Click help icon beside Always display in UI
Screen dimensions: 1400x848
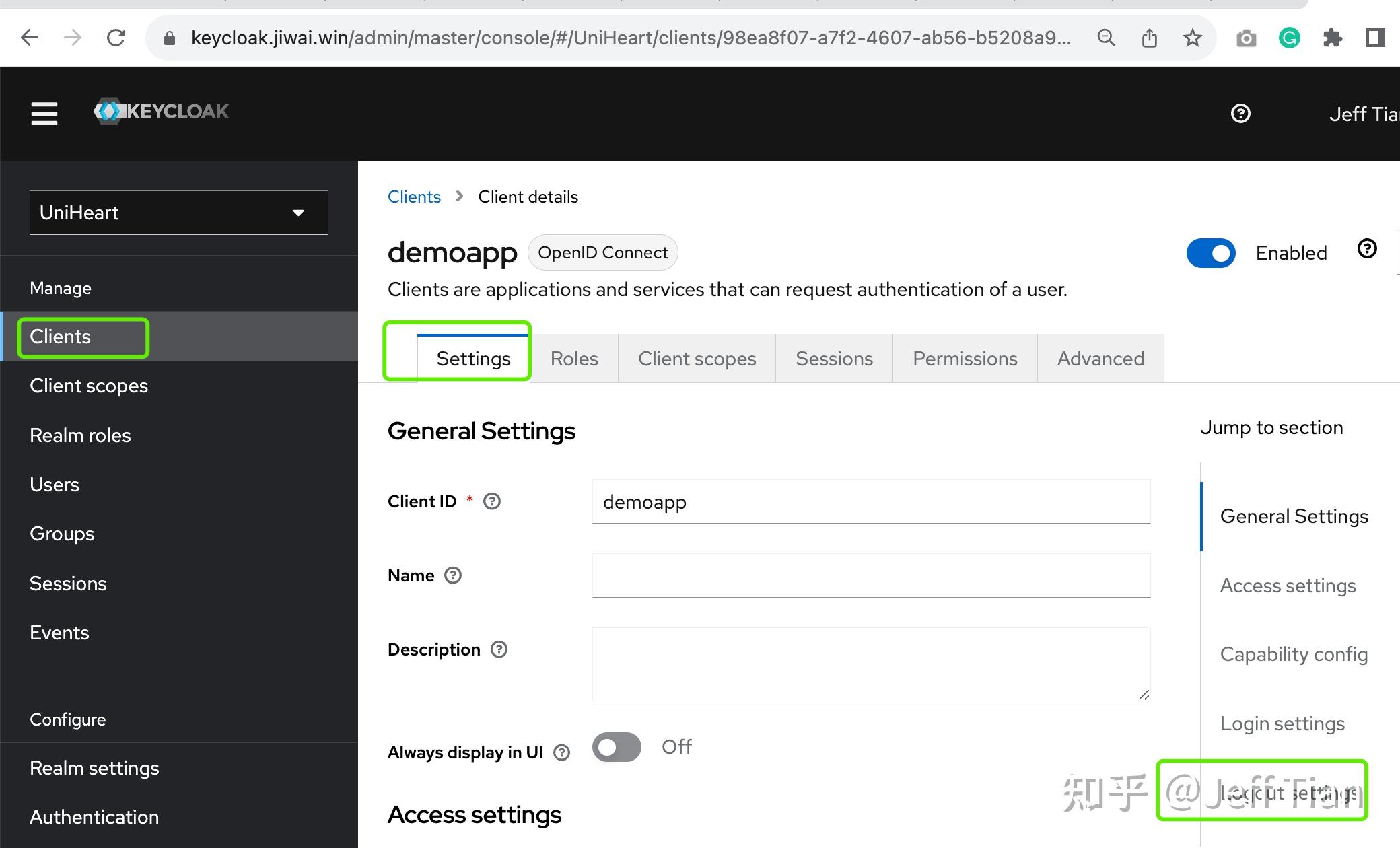coord(561,752)
